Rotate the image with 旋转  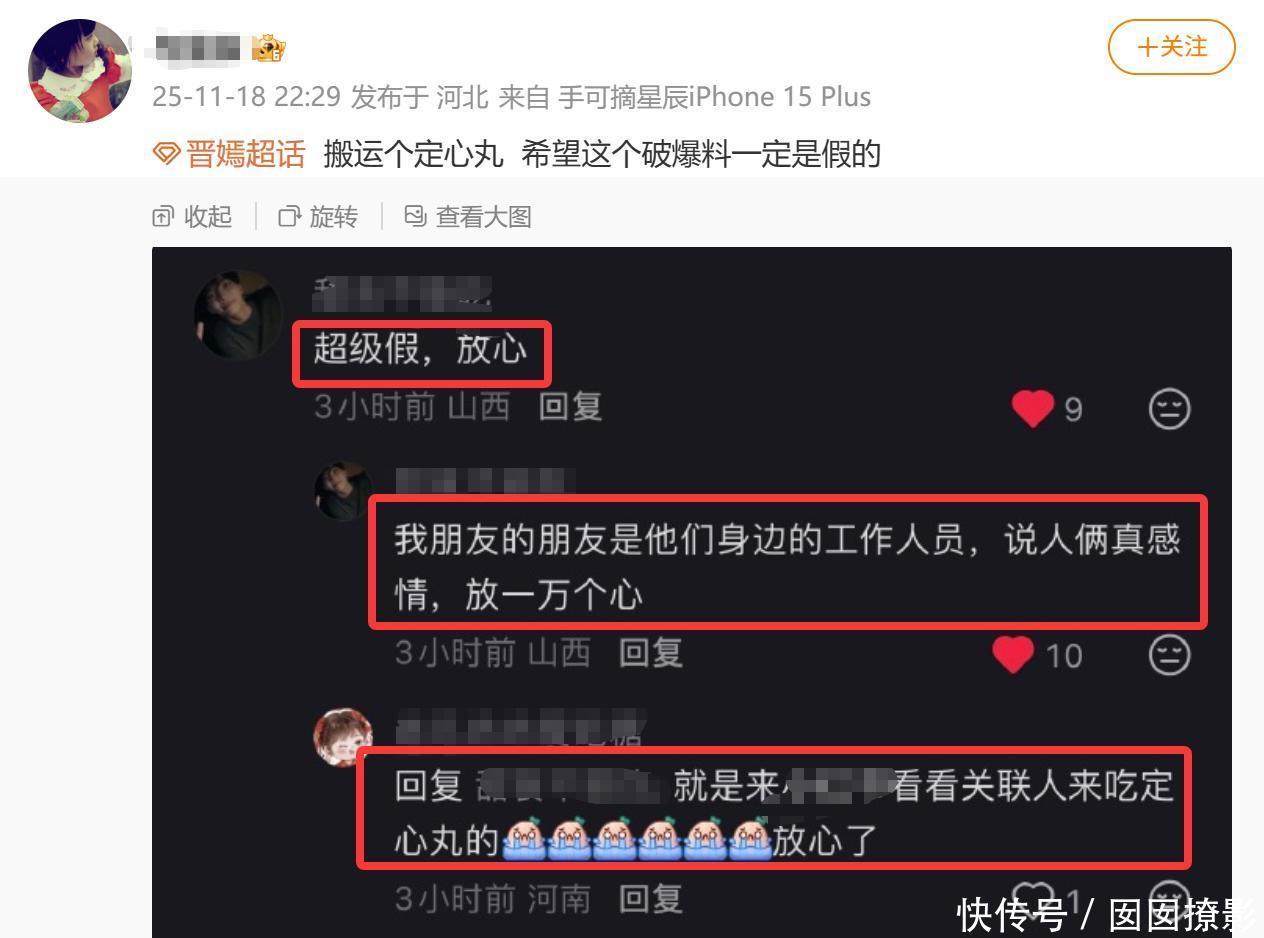pos(318,216)
